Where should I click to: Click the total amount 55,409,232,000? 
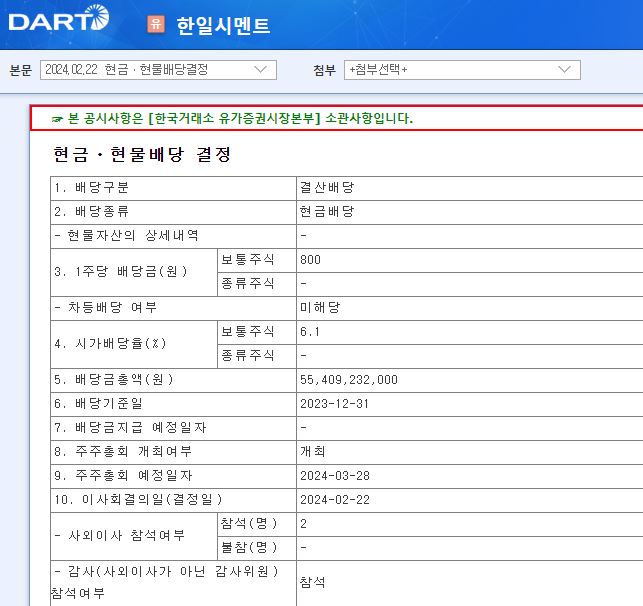click(349, 380)
